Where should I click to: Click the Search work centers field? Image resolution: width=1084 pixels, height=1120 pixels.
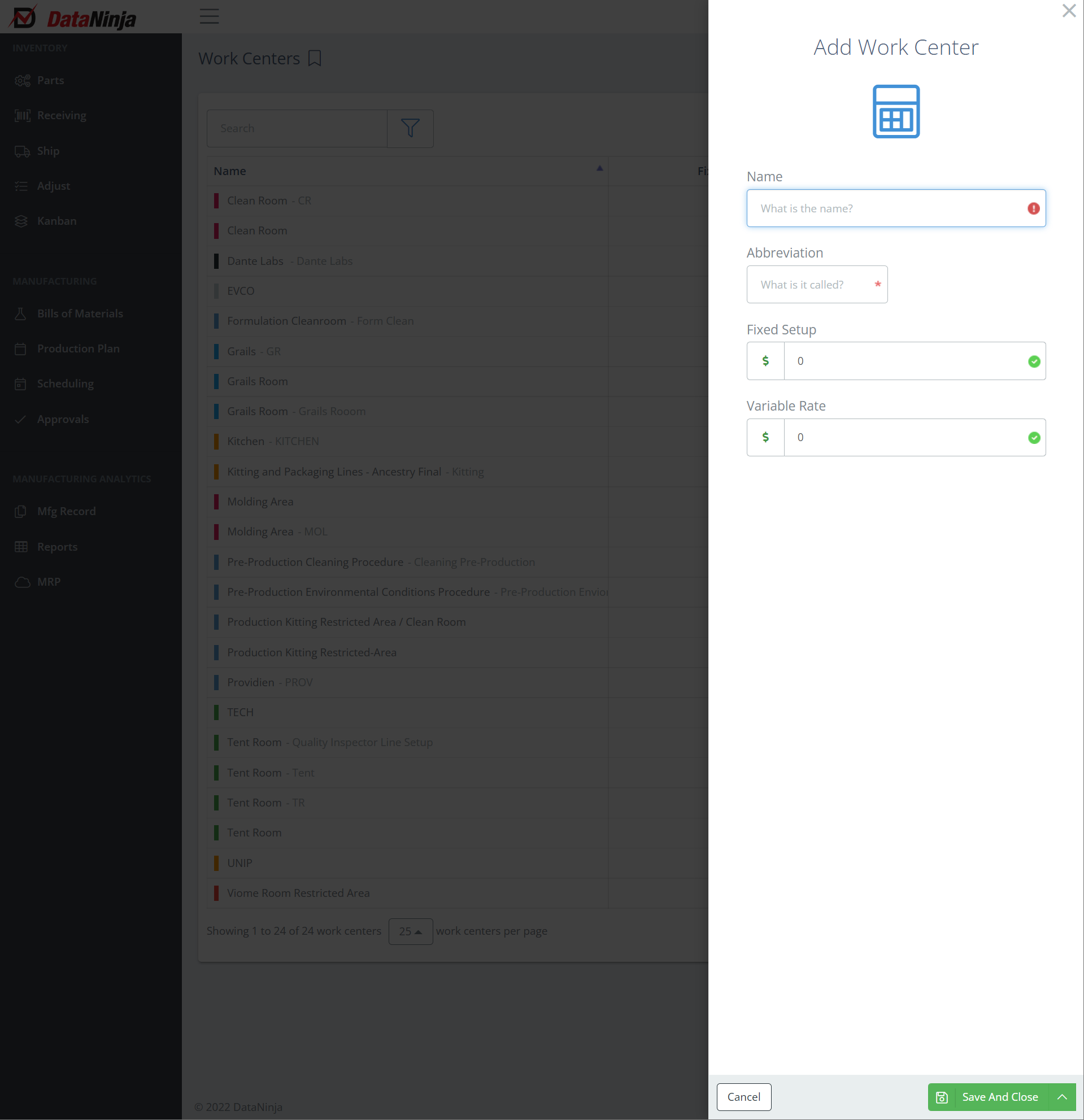click(x=297, y=129)
